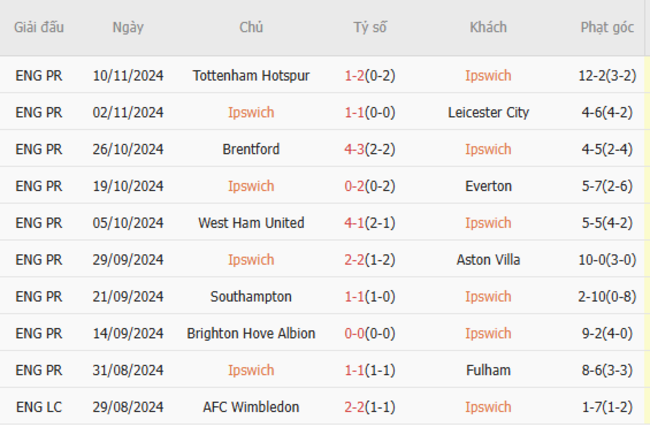Open West Ham United team page

click(251, 223)
